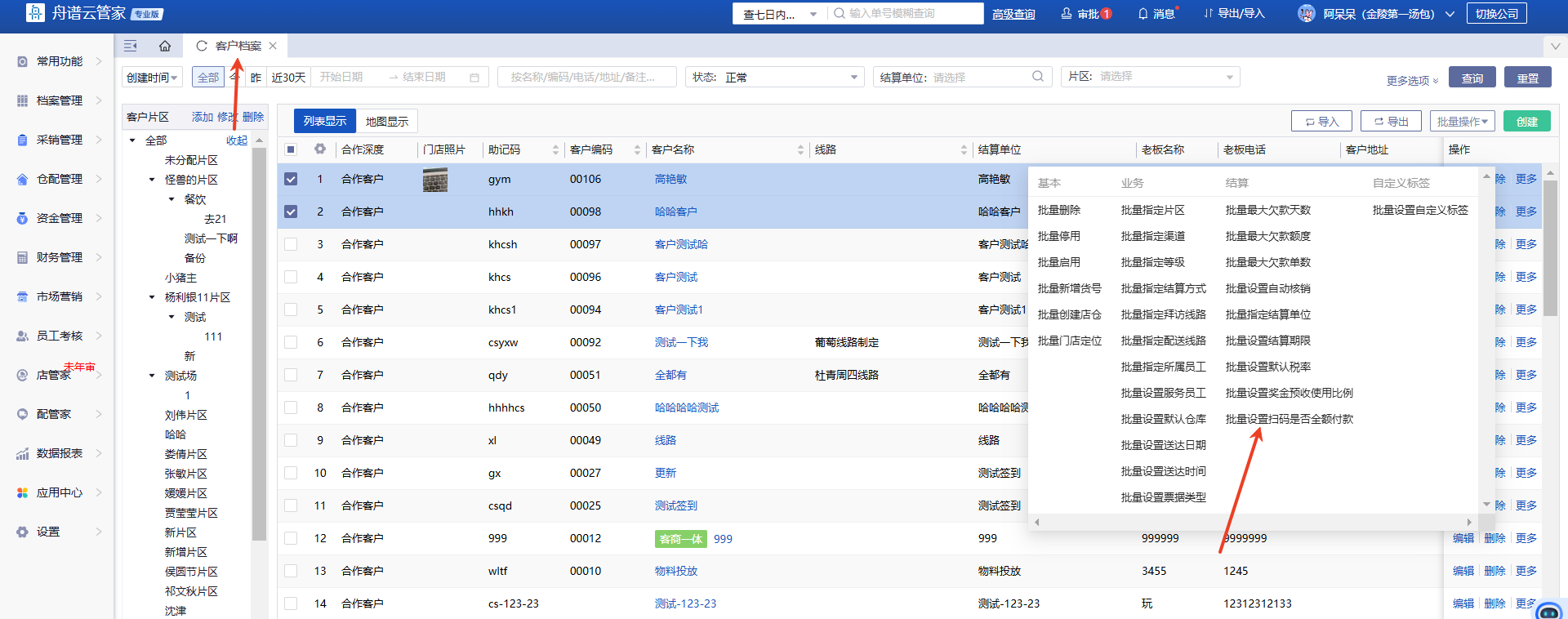
Task: Click the column settings gear icon
Action: [x=320, y=149]
